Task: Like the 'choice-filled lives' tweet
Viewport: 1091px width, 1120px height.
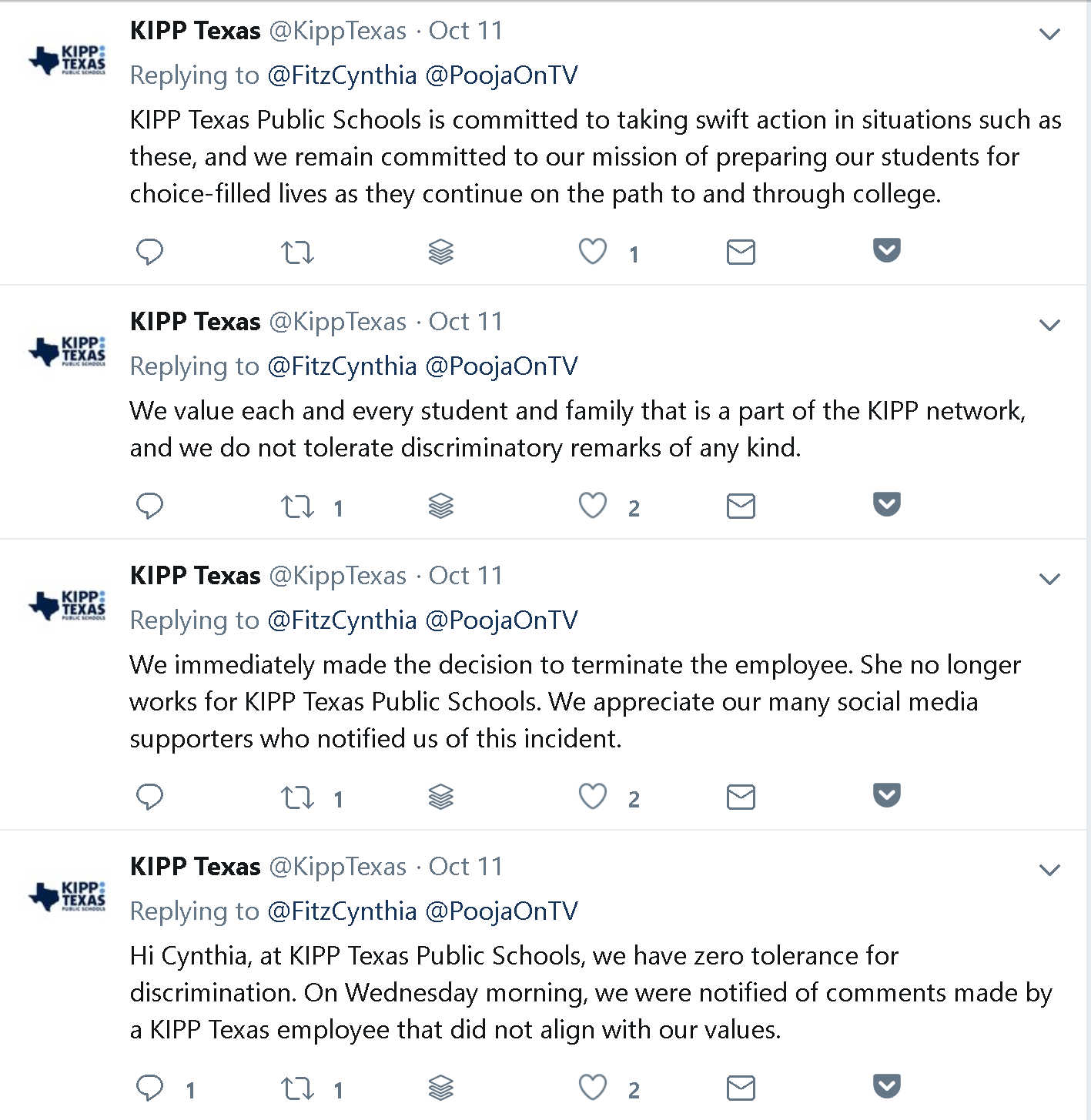Action: 593,252
